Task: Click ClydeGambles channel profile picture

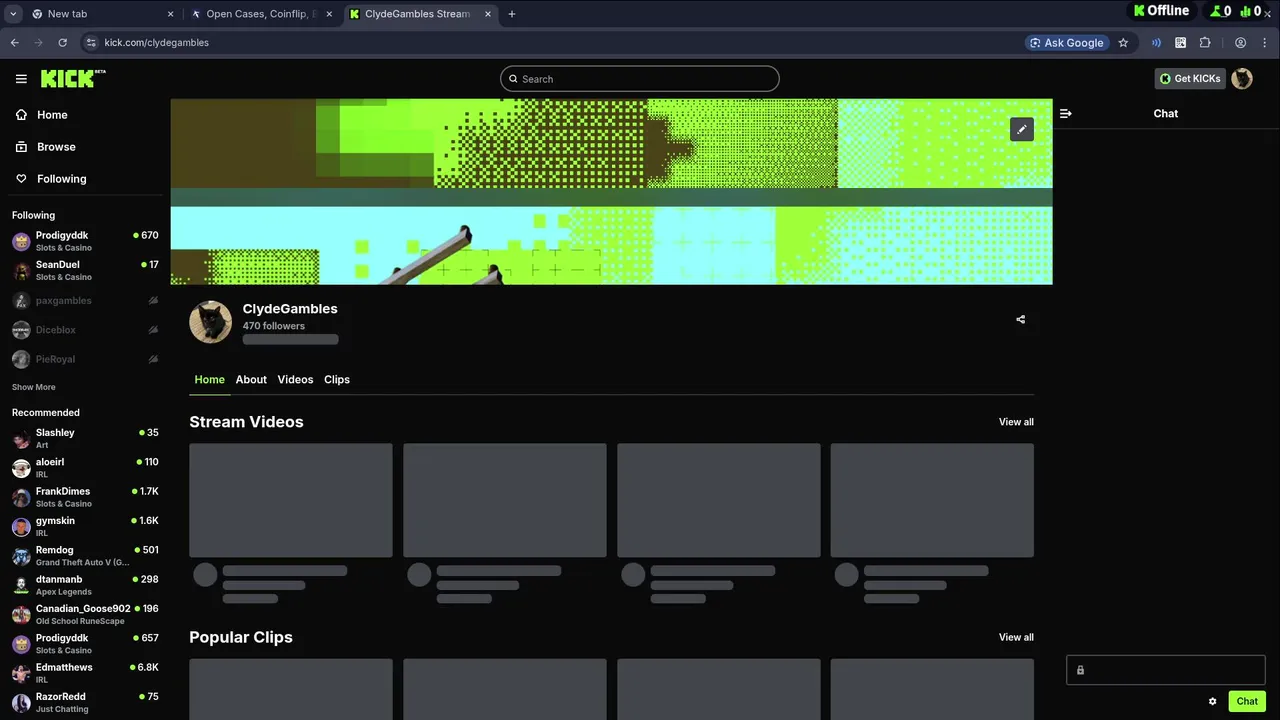Action: [x=211, y=322]
